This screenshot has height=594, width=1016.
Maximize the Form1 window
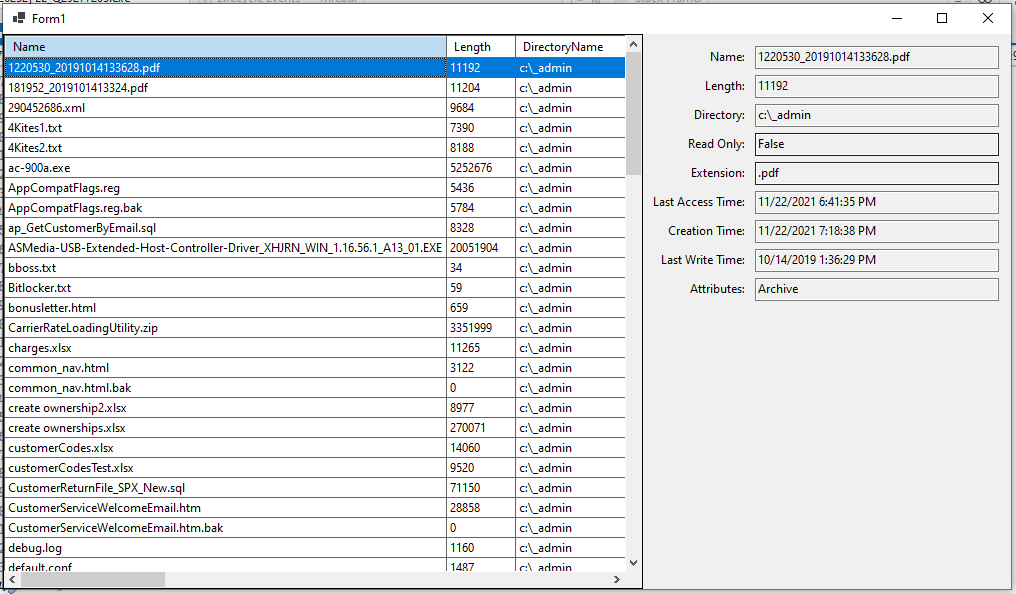942,18
